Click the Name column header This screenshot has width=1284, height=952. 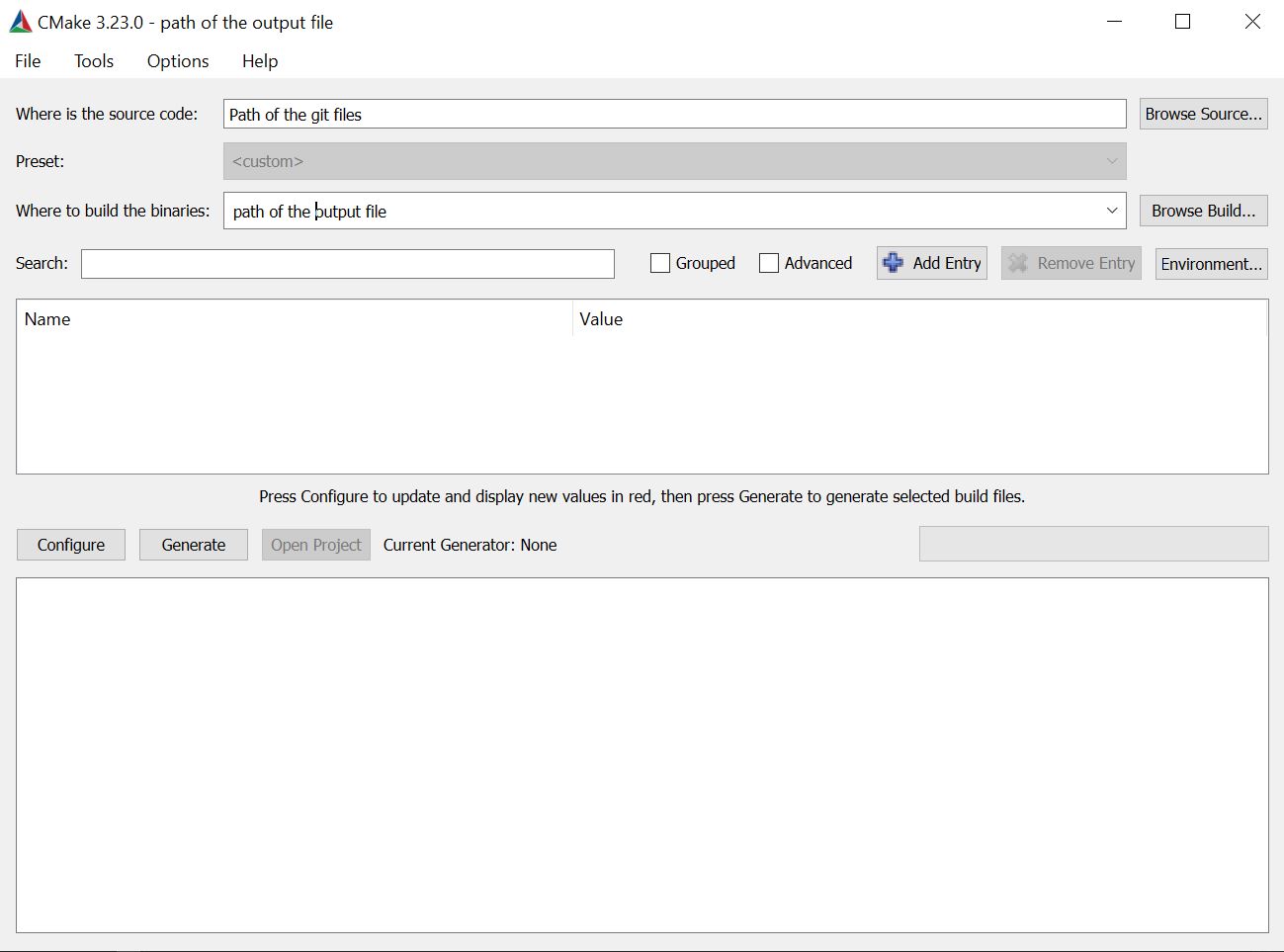(295, 319)
